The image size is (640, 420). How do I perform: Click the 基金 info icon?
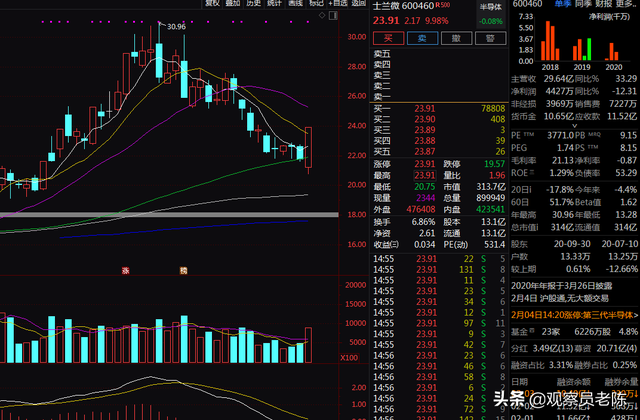point(531,330)
